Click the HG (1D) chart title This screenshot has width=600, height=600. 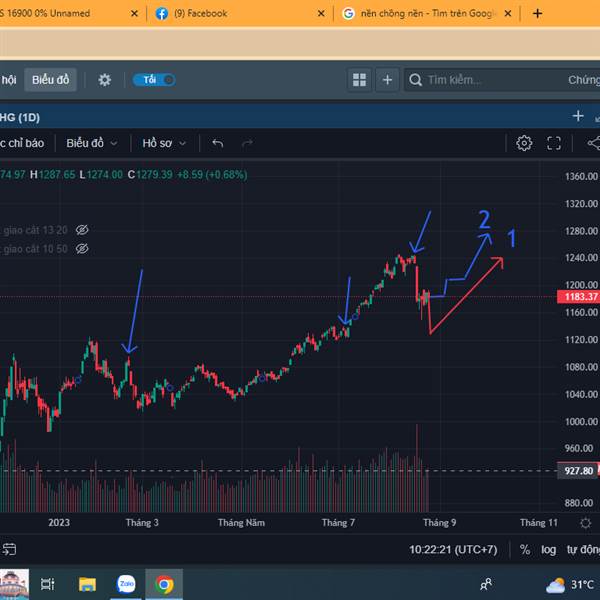click(x=20, y=117)
